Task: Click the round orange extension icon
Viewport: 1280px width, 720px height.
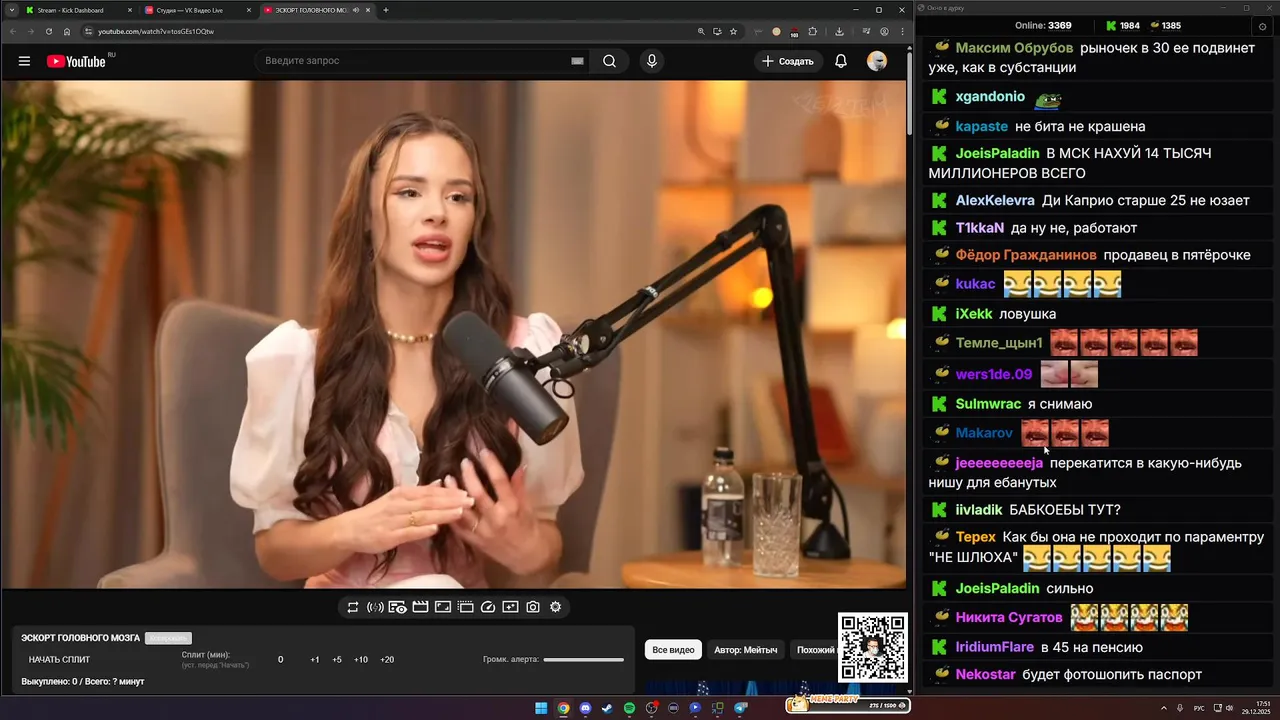Action: pyautogui.click(x=776, y=31)
